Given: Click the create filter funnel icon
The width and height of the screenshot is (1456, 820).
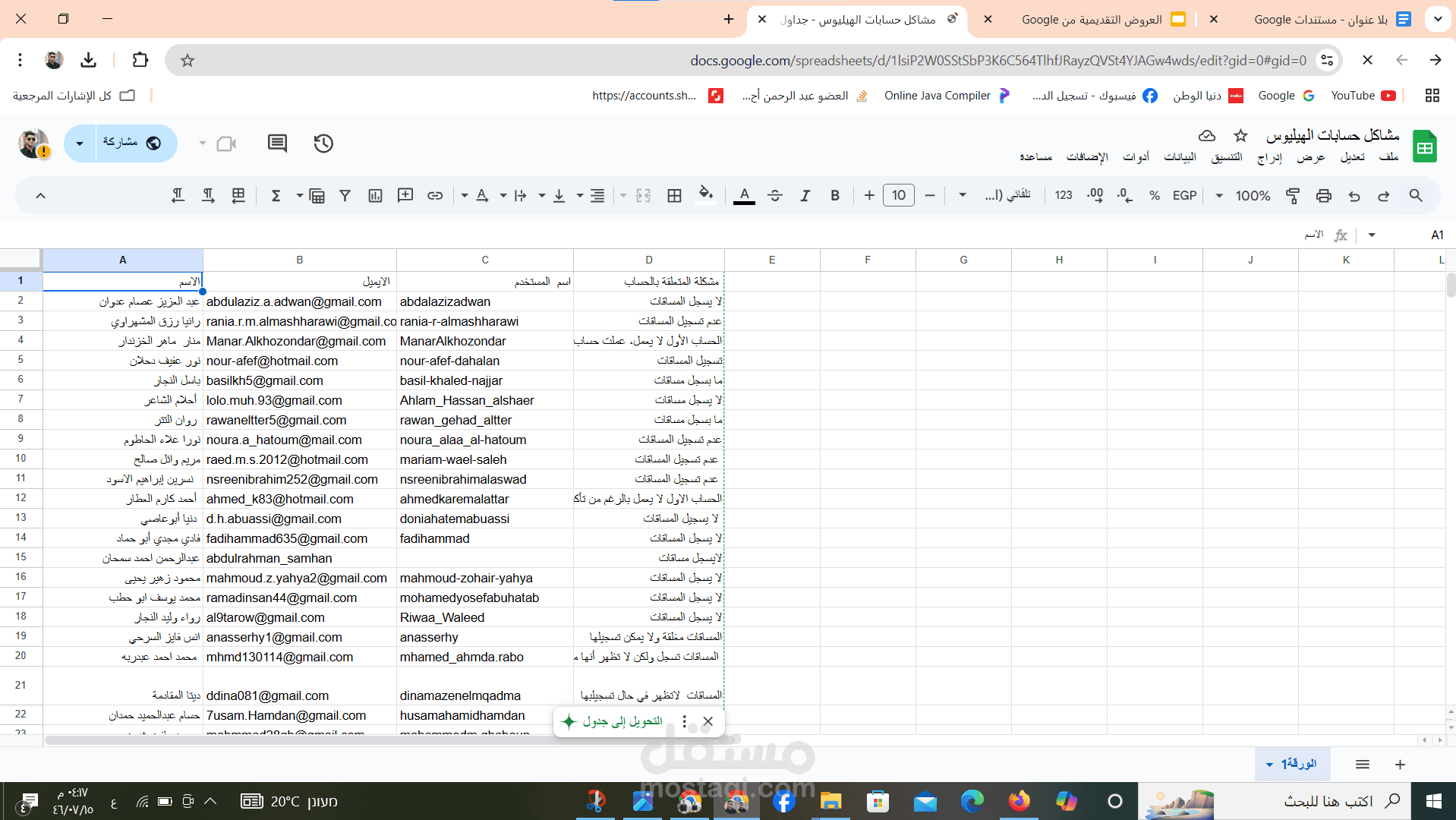Looking at the screenshot, I should pyautogui.click(x=345, y=195).
